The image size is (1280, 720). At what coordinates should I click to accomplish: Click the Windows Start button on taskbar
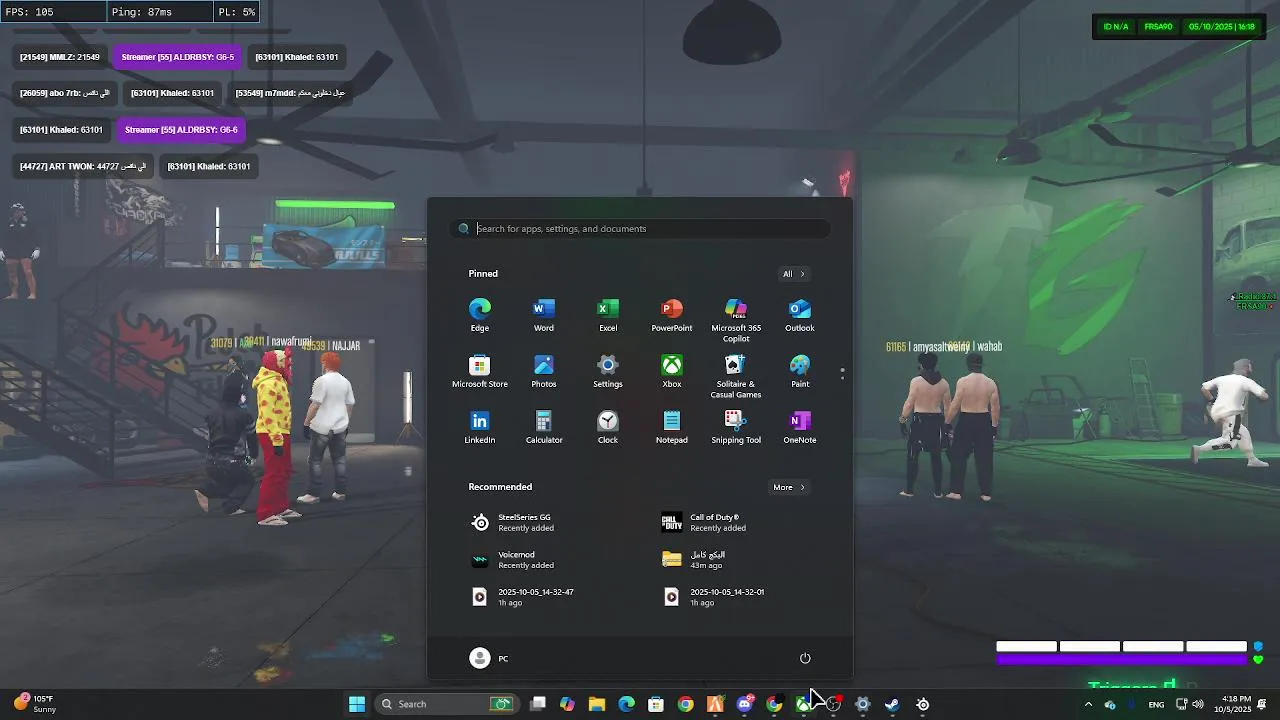pyautogui.click(x=357, y=704)
